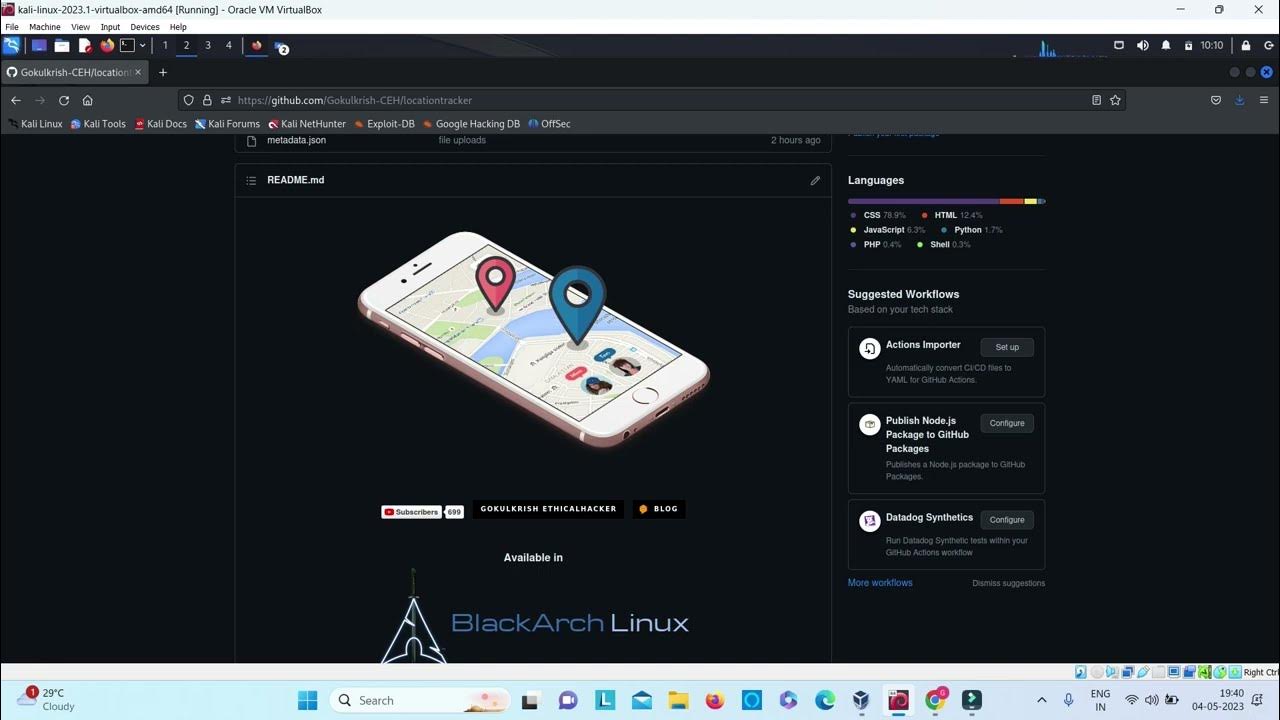Click the Windows taskbar Search box
Image resolution: width=1280 pixels, height=720 pixels.
pyautogui.click(x=420, y=700)
